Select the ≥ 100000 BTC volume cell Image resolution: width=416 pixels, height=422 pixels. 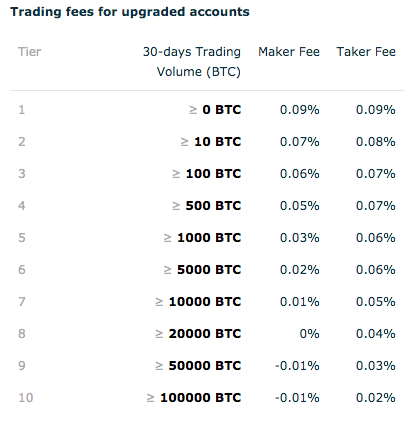(x=194, y=398)
